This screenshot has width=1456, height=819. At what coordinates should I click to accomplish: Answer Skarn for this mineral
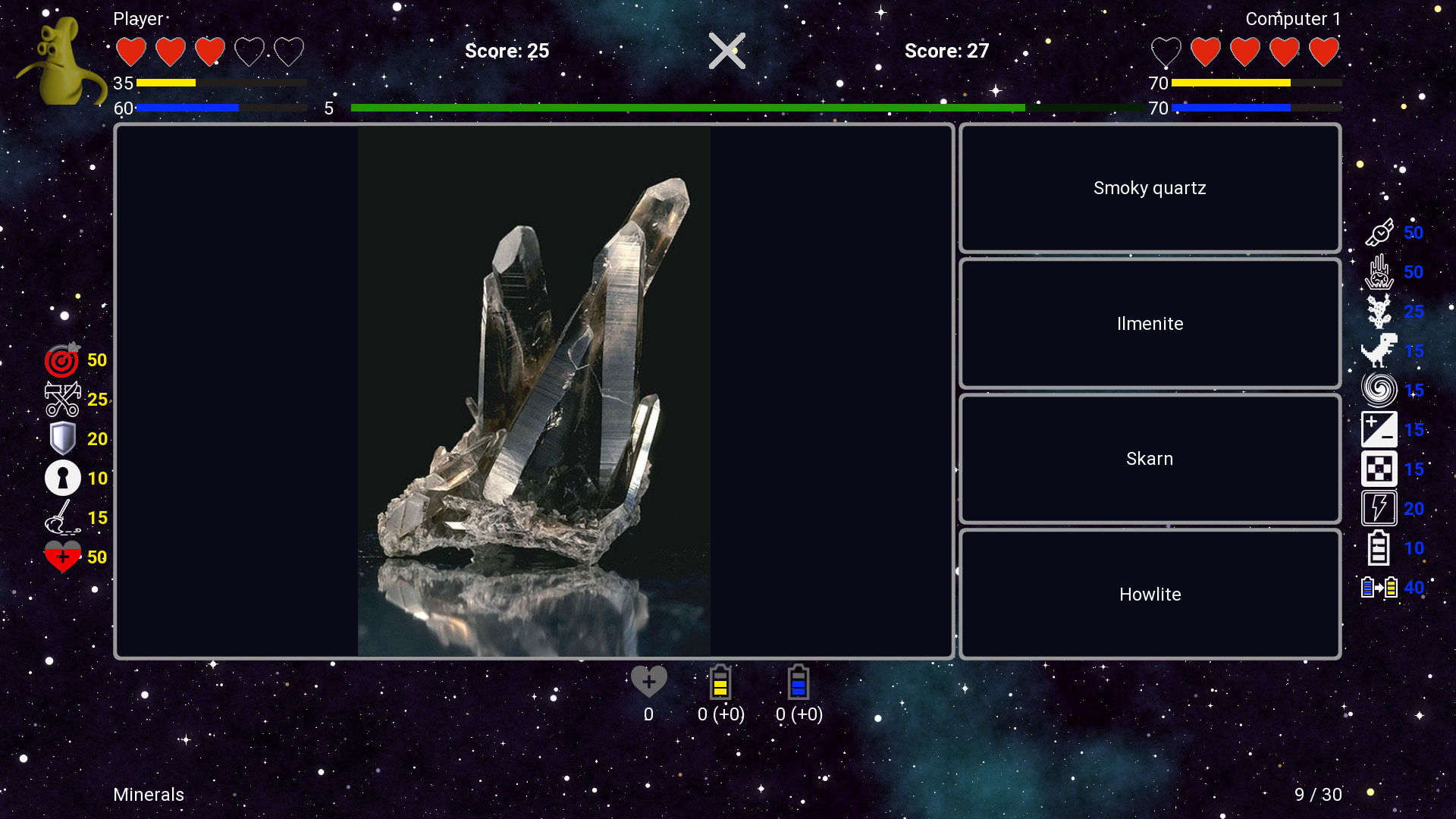click(x=1150, y=459)
